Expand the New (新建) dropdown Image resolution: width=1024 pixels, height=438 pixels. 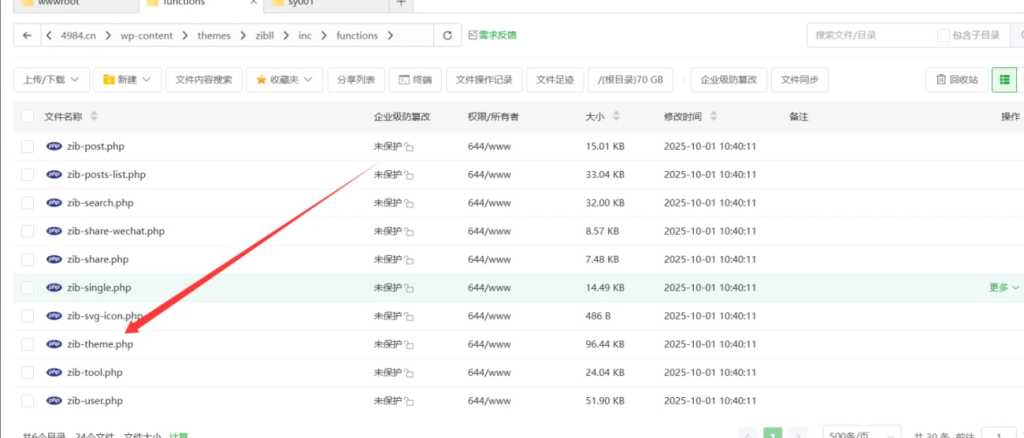(129, 80)
